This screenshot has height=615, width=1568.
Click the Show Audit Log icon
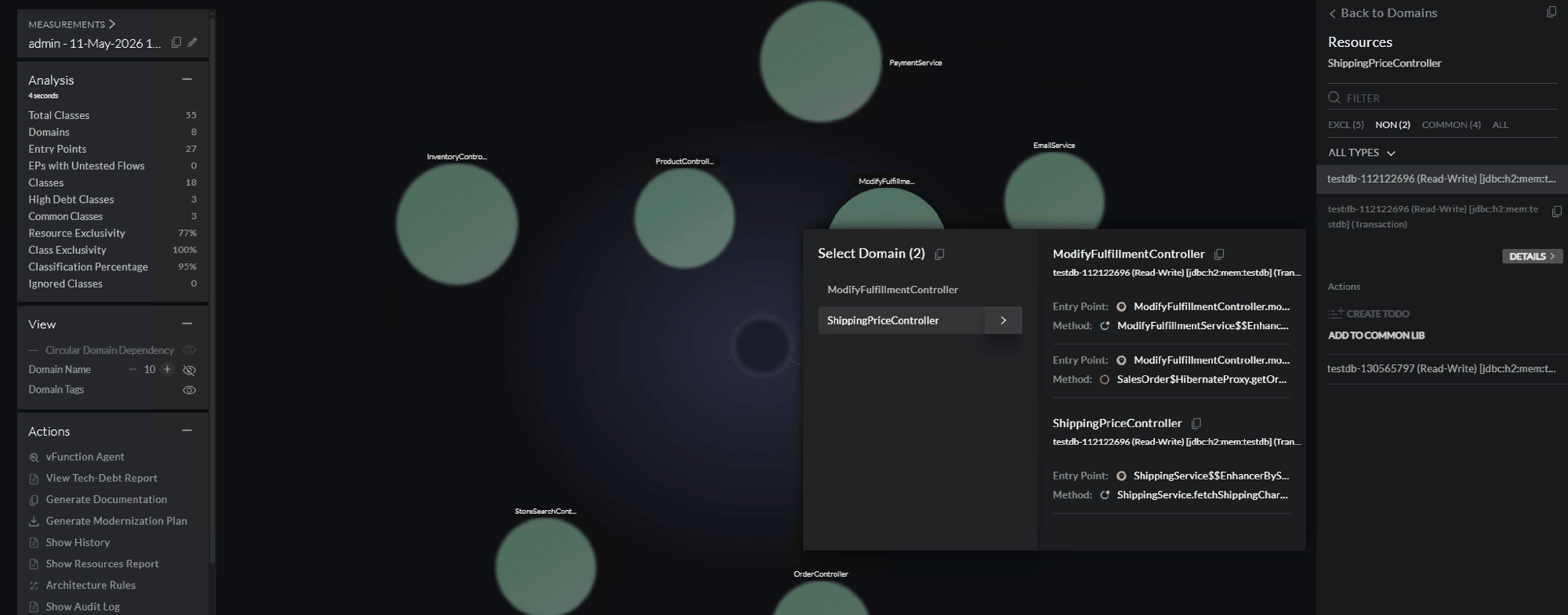[x=34, y=607]
